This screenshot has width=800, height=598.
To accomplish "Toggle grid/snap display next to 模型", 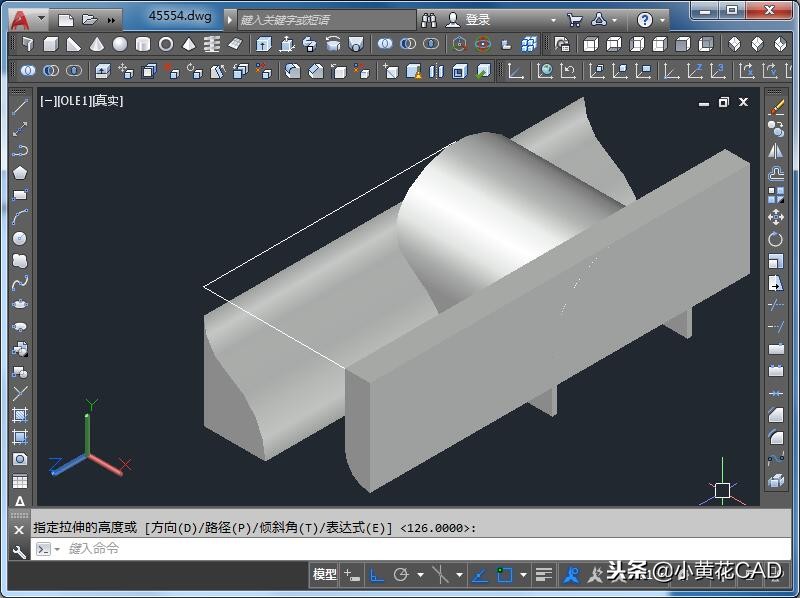I will (352, 575).
